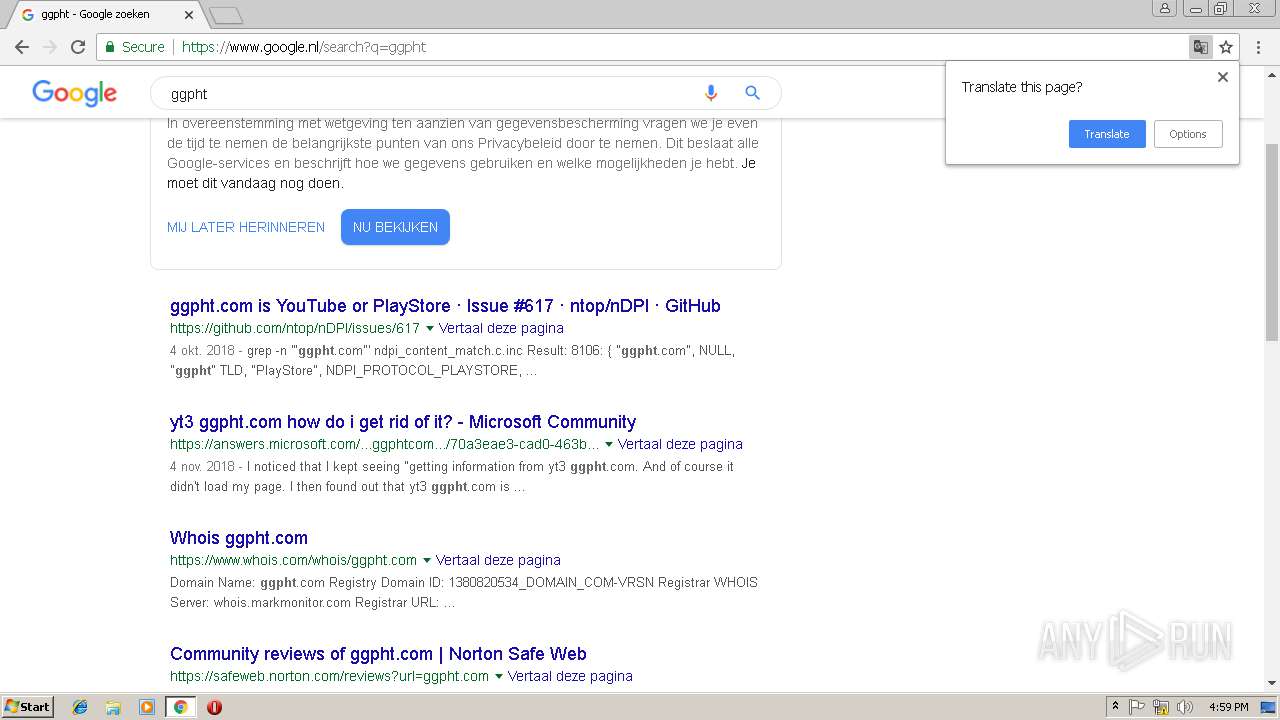The image size is (1280, 720).
Task: Open a new browser tab
Action: coord(226,16)
